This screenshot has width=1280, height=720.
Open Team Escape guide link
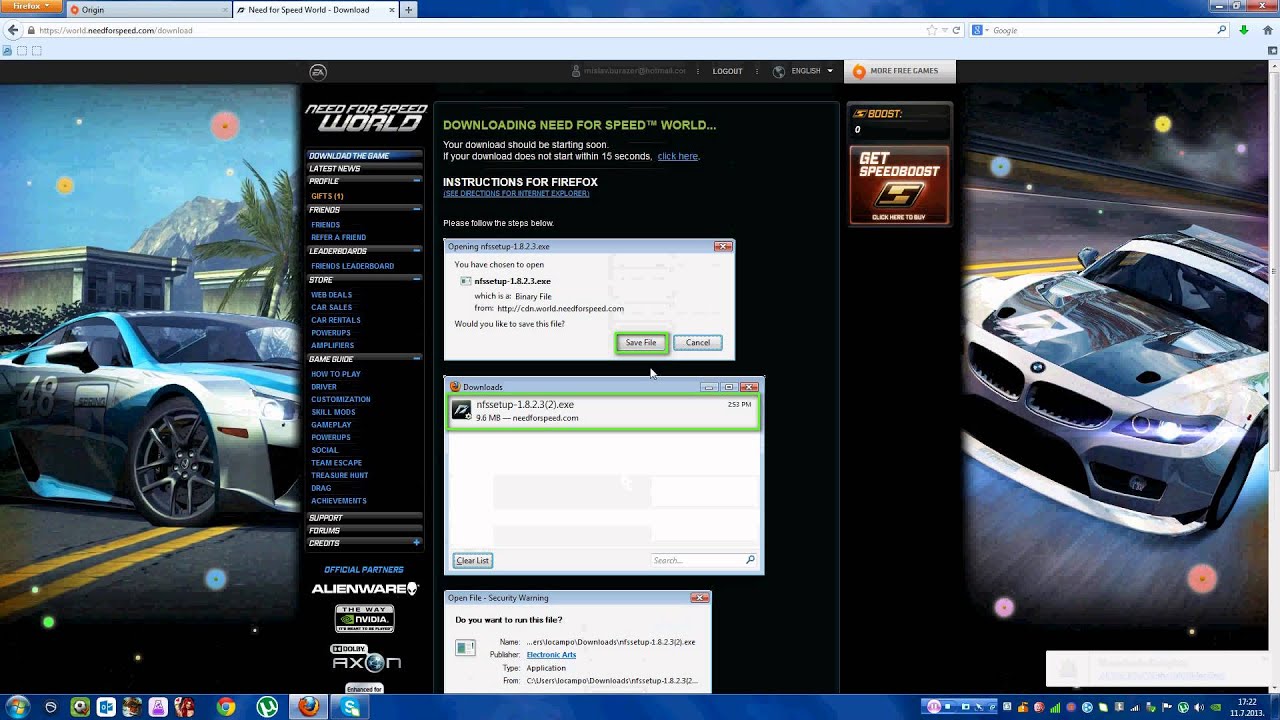(x=336, y=463)
